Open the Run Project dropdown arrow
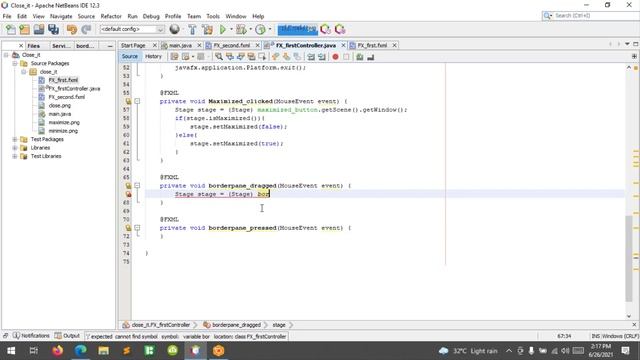The width and height of the screenshot is (640, 360). pos(231,29)
